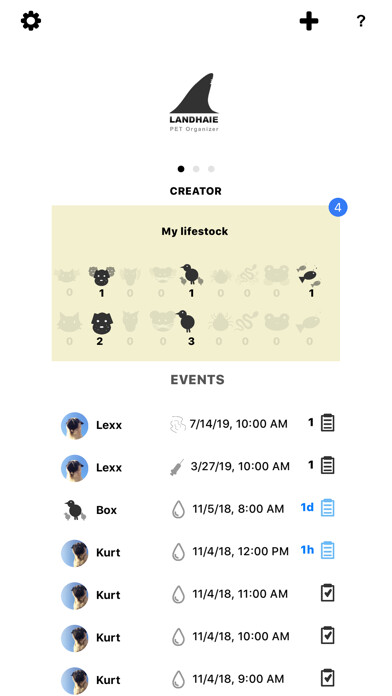This screenshot has height=696, width=392.
Task: Open help via the question mark
Action: 361,21
